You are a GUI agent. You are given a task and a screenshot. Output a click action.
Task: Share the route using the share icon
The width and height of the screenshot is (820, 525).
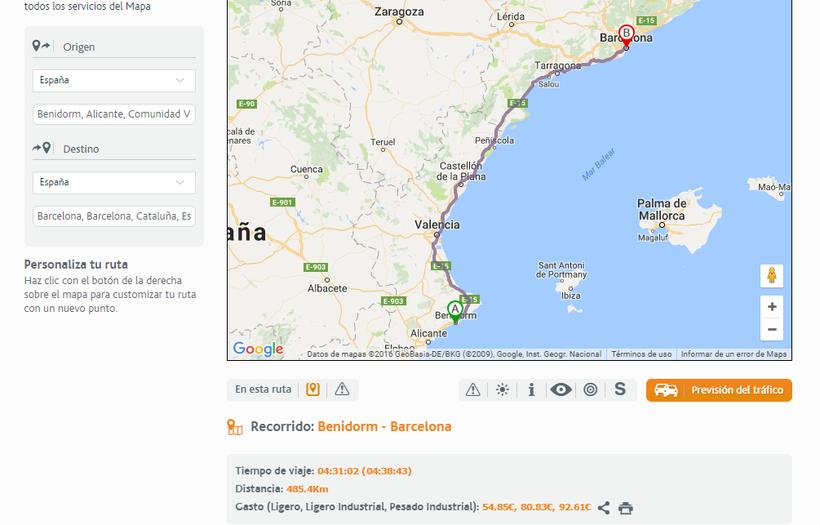pos(604,508)
